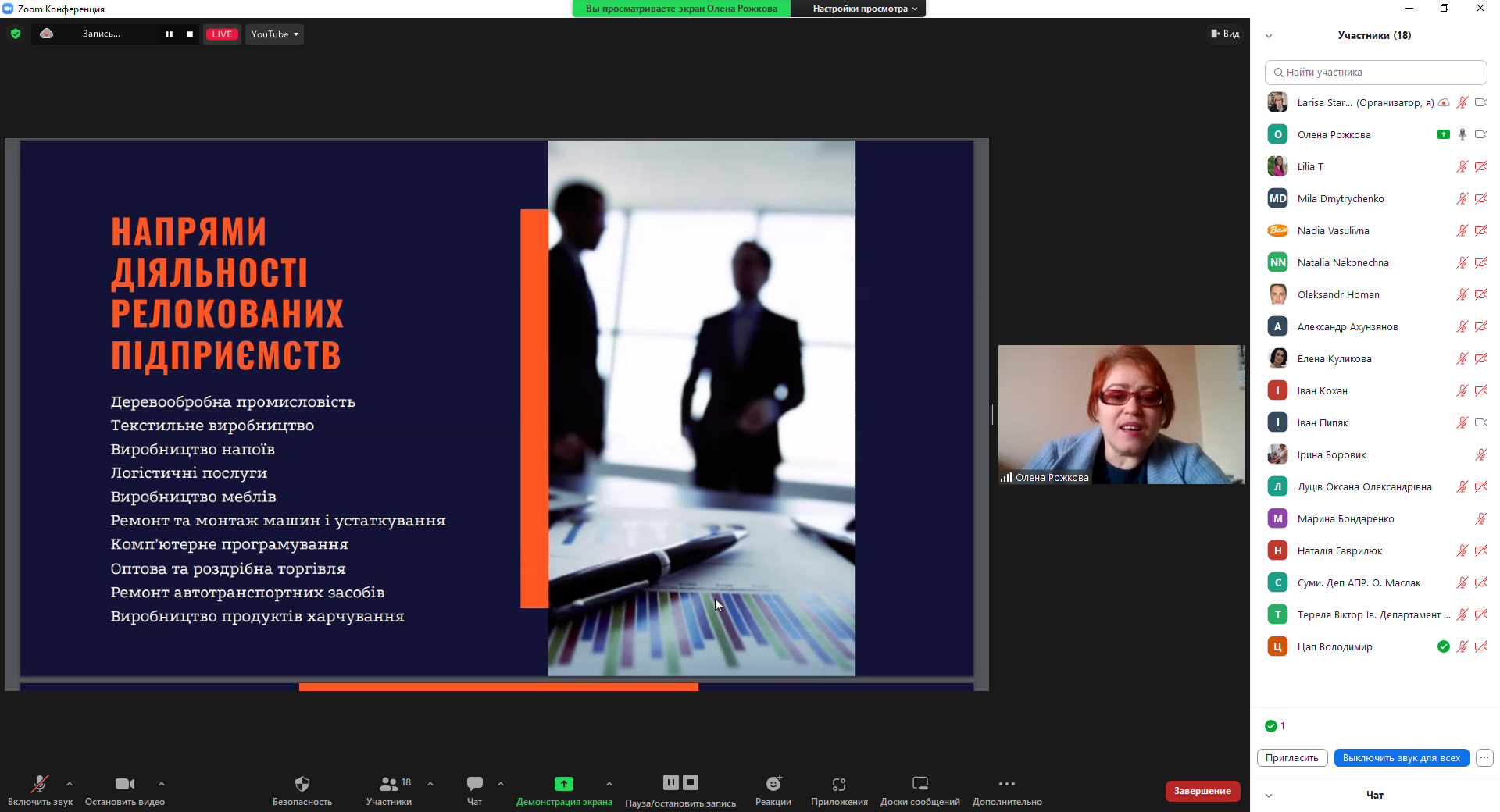Click the red LIVE indicator
1500x812 pixels.
click(x=222, y=34)
